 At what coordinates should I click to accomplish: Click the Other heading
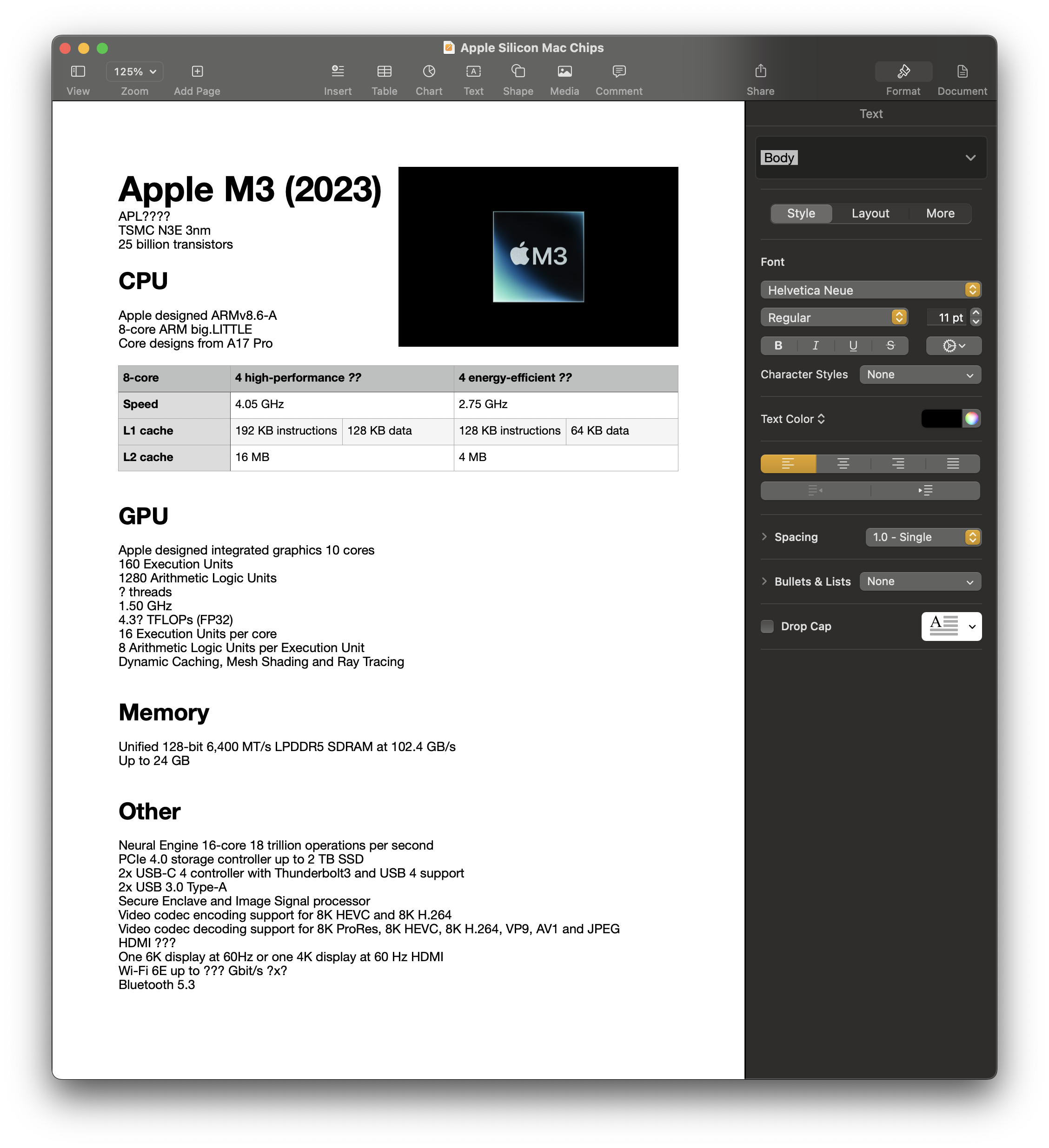point(149,812)
